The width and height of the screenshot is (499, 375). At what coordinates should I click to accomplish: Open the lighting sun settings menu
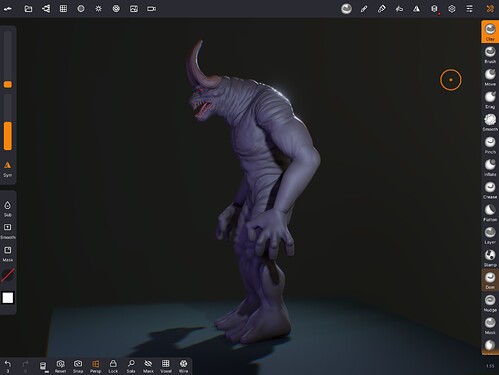[x=98, y=9]
